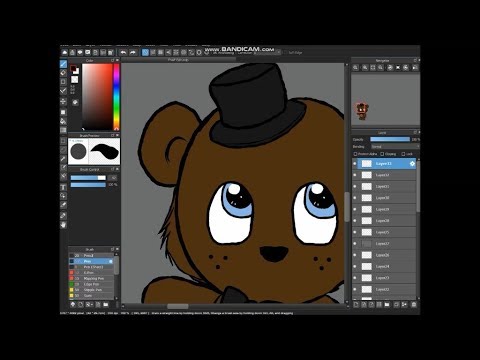Open settings gear of selected layer
Screen dimensions: 480x360
(x=412, y=163)
